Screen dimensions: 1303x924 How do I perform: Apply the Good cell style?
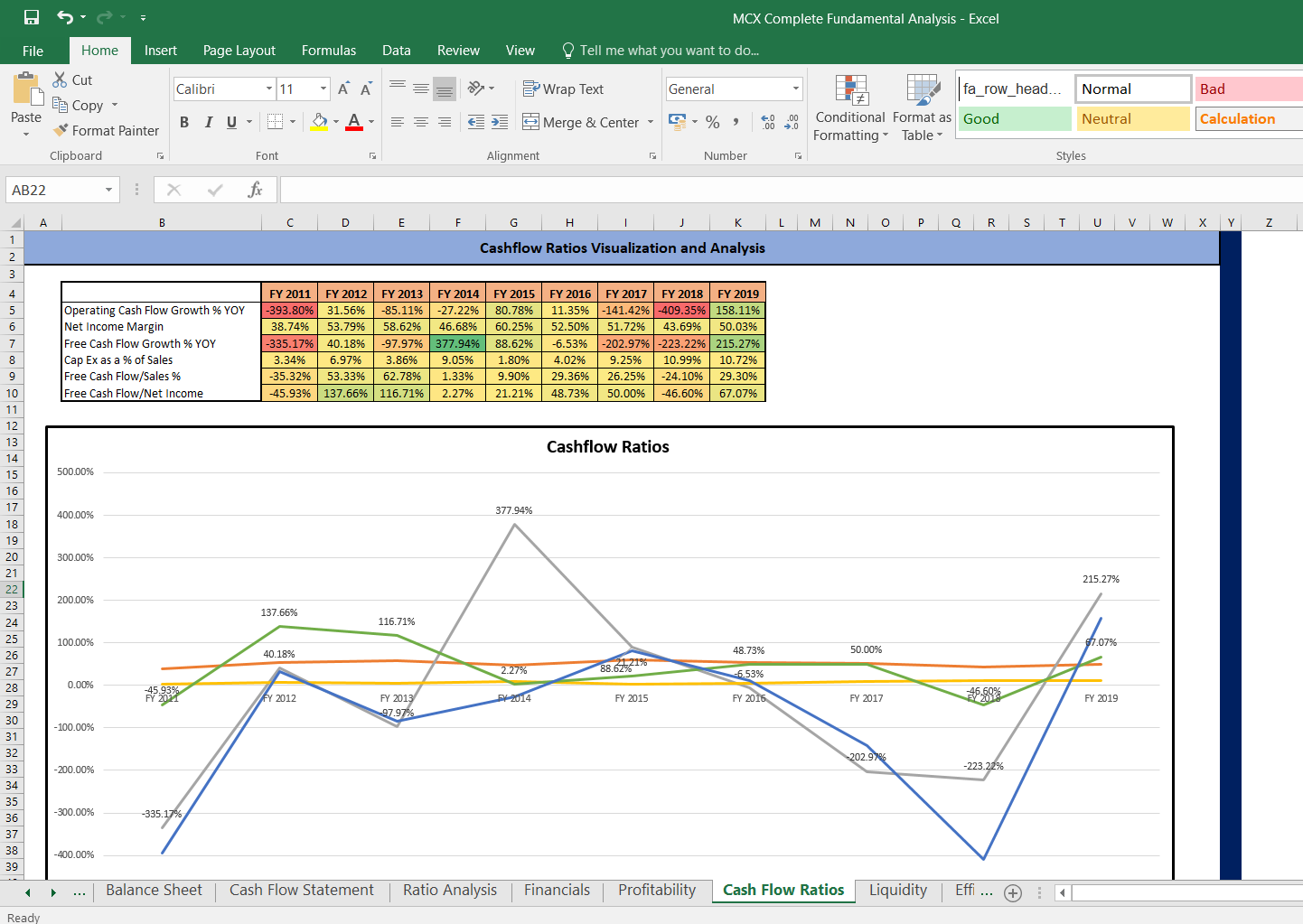click(1015, 118)
